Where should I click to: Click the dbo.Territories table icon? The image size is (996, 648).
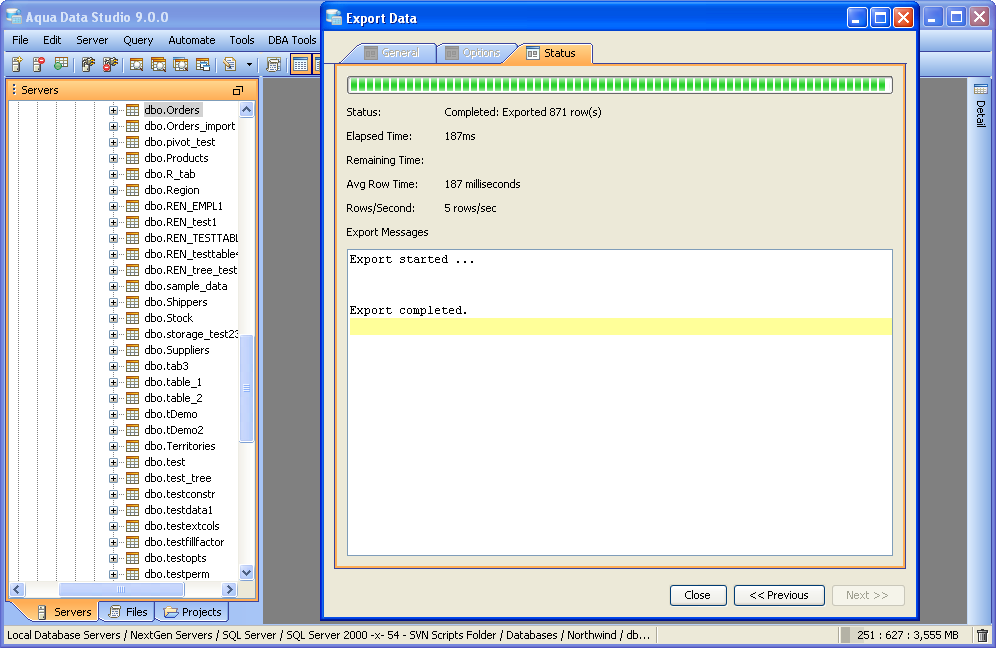[132, 446]
